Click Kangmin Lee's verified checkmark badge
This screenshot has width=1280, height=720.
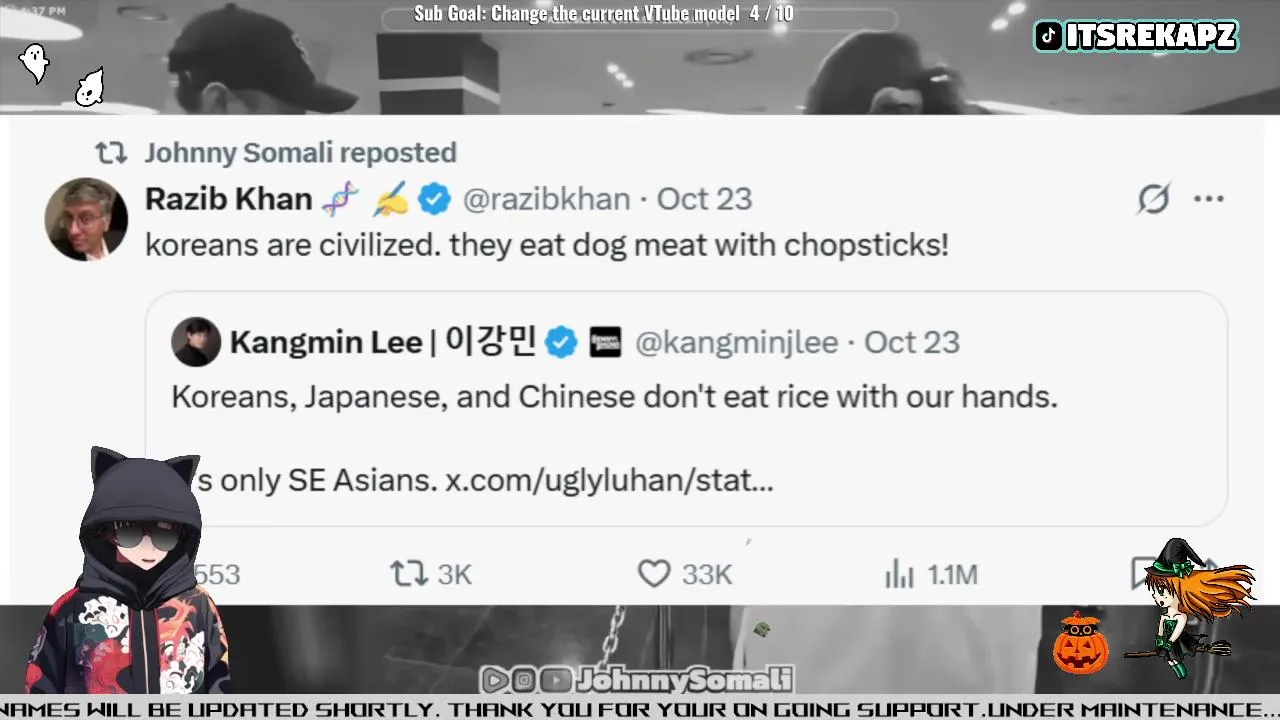(561, 342)
